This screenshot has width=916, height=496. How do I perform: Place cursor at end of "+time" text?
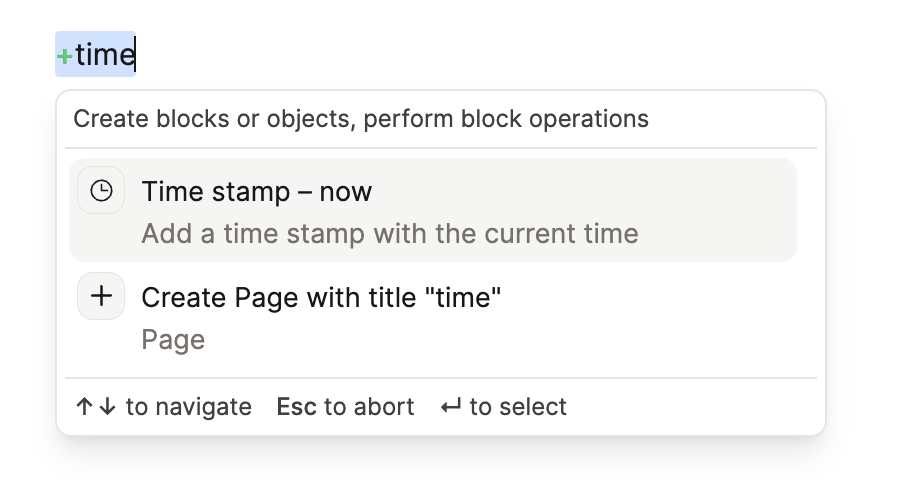coord(135,54)
